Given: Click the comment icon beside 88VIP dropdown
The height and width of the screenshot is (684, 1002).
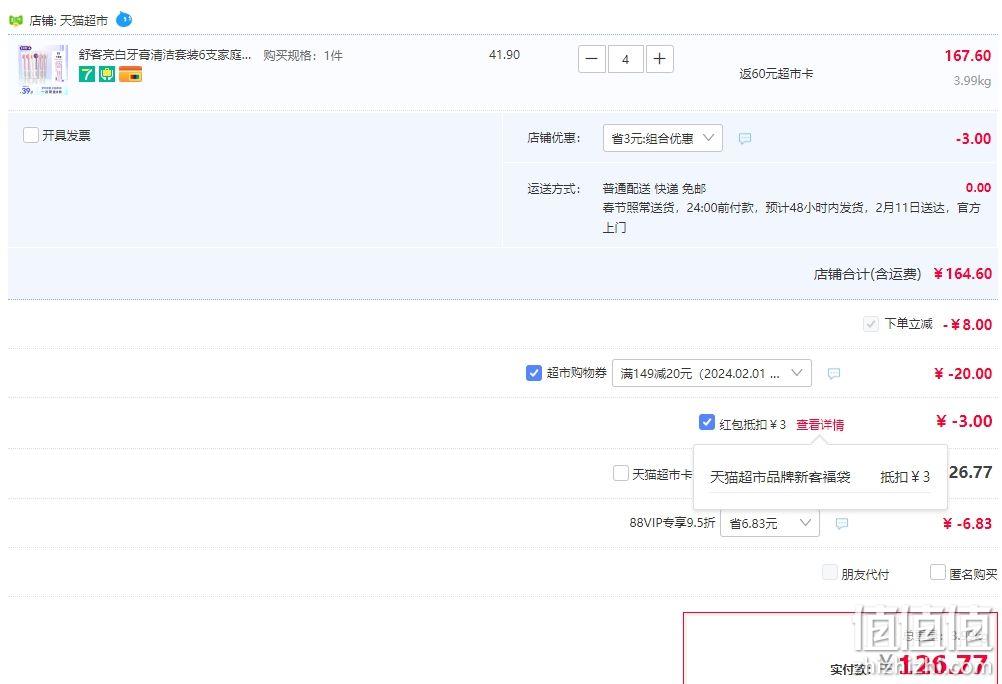Looking at the screenshot, I should point(842,524).
